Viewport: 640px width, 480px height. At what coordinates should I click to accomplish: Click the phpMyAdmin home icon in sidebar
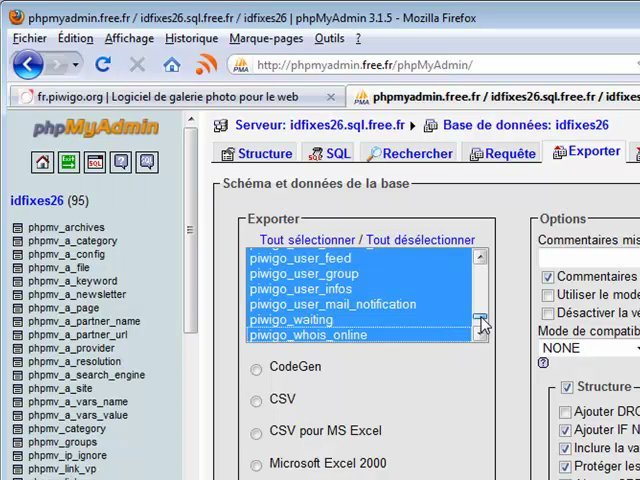(x=42, y=162)
